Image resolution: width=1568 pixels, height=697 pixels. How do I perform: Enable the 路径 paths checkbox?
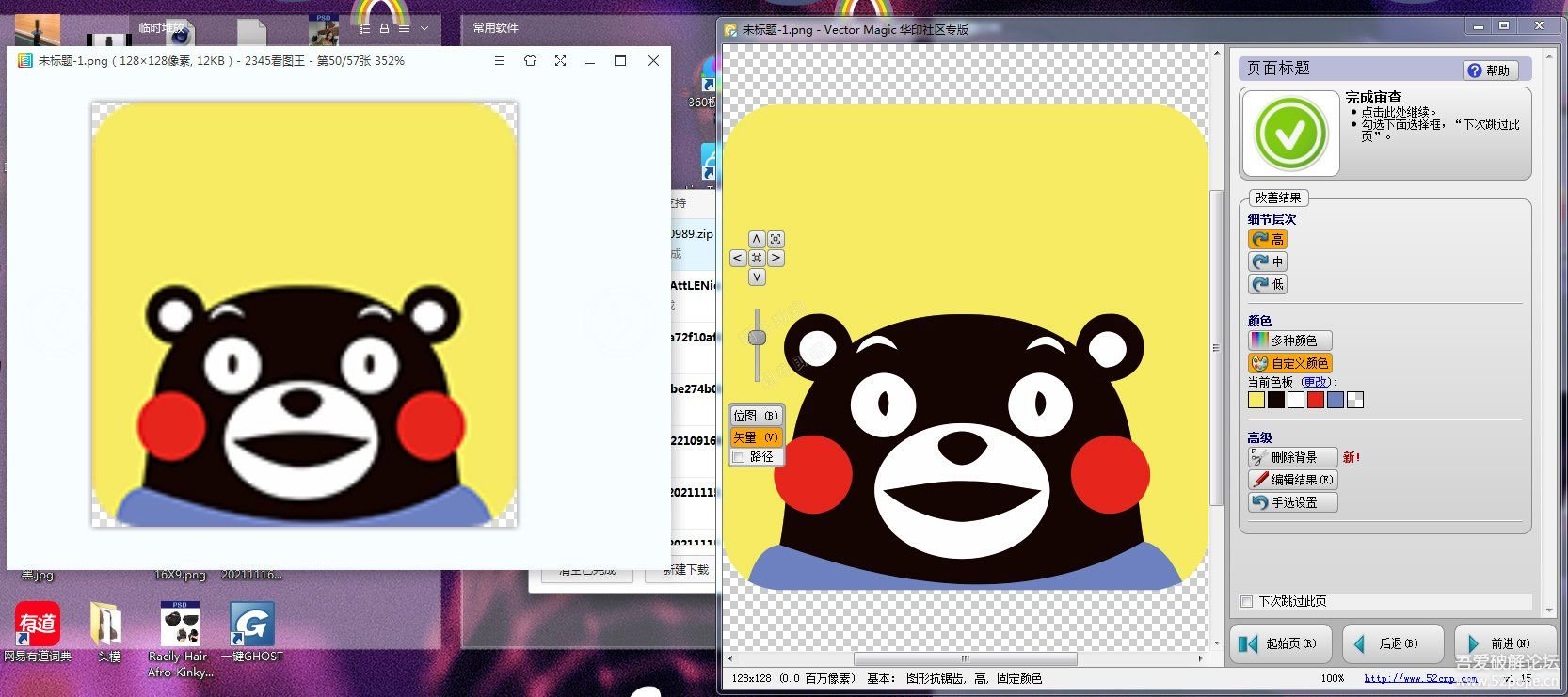pyautogui.click(x=739, y=457)
